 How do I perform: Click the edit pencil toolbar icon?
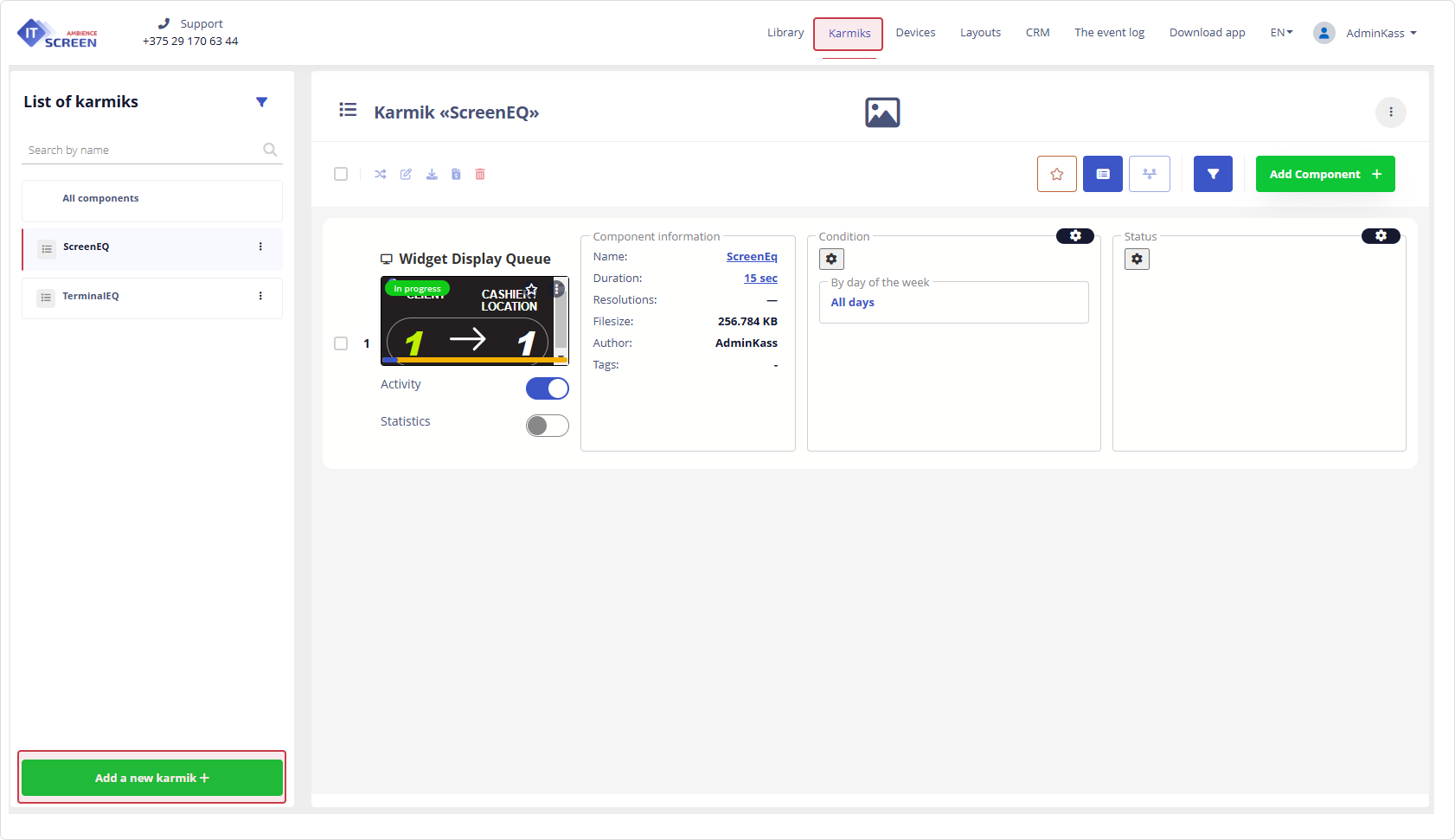(x=406, y=174)
